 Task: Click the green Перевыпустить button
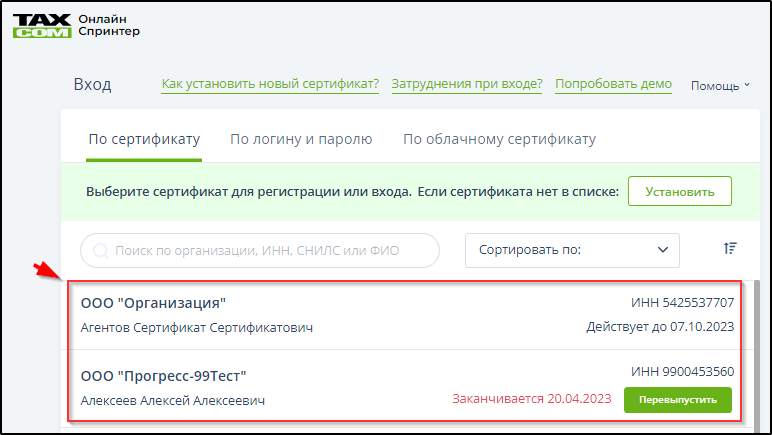click(x=677, y=400)
